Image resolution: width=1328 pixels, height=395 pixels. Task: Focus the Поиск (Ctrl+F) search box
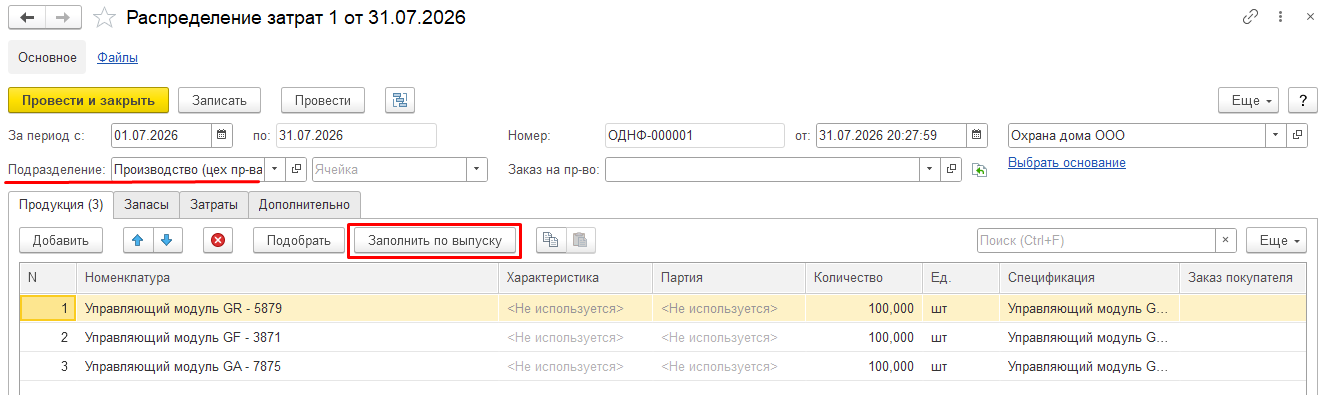pyautogui.click(x=1096, y=240)
